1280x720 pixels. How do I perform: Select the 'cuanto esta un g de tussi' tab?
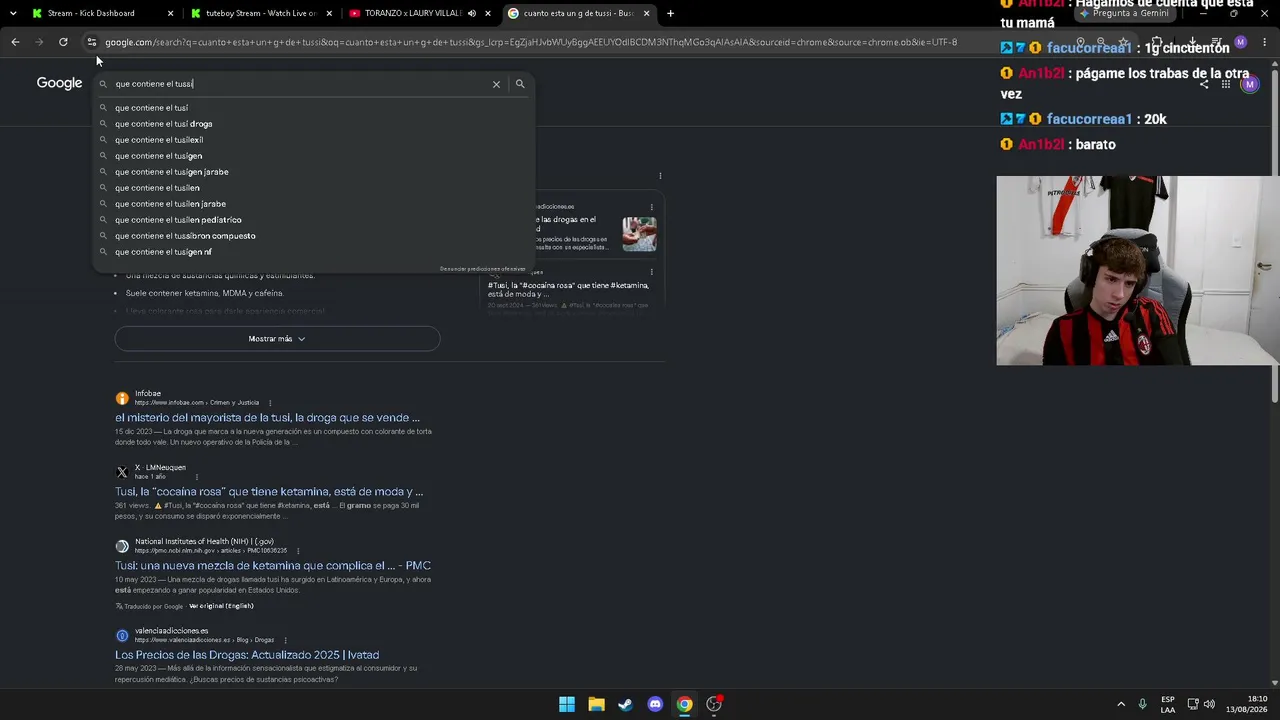pyautogui.click(x=578, y=14)
